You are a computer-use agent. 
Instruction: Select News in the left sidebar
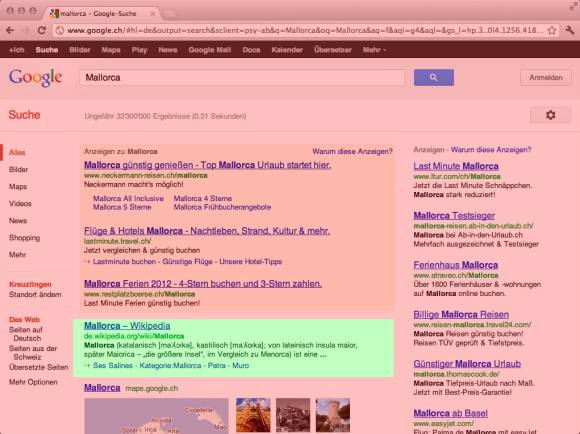[18, 221]
